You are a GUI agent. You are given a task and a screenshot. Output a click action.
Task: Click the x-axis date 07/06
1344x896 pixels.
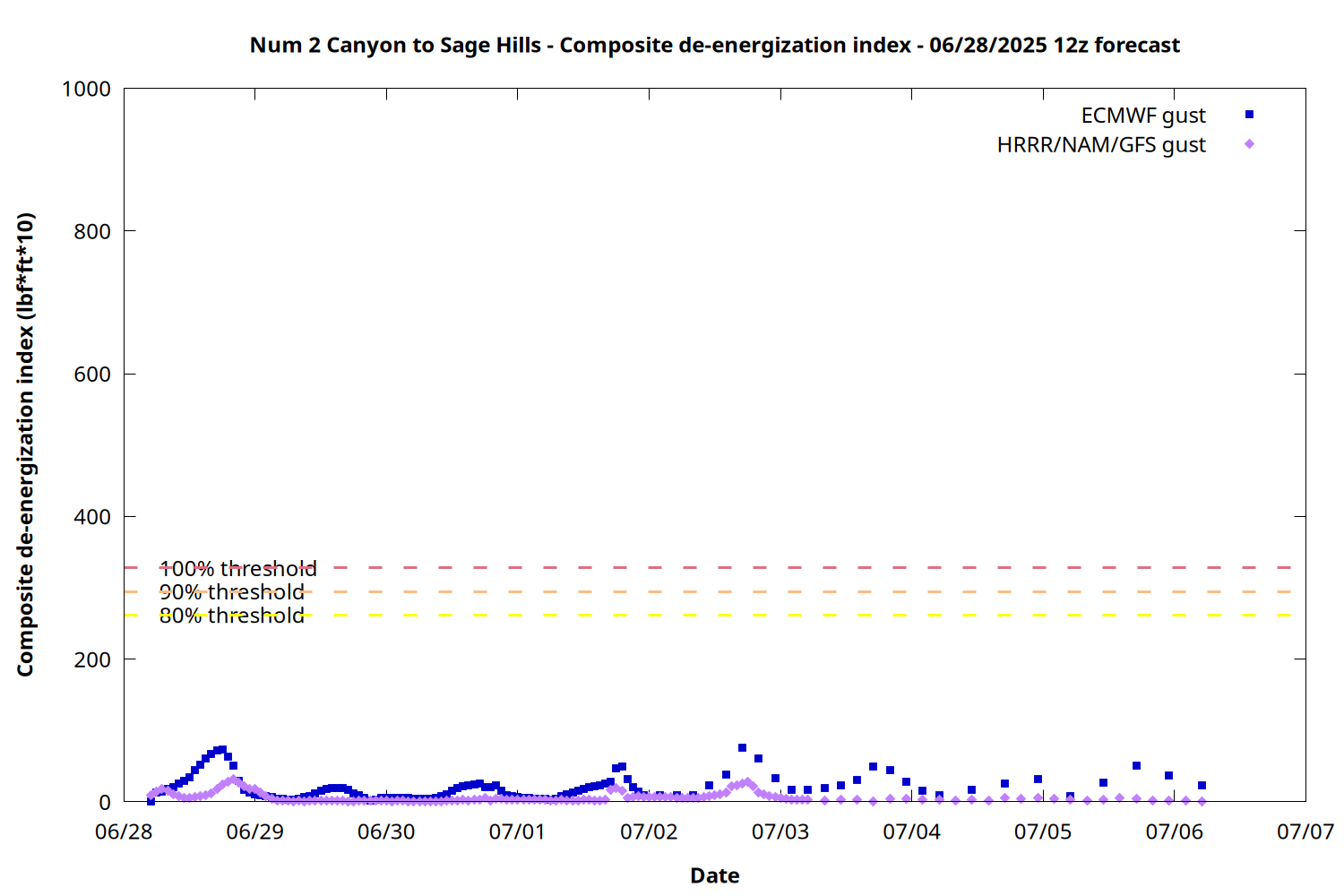[1175, 831]
